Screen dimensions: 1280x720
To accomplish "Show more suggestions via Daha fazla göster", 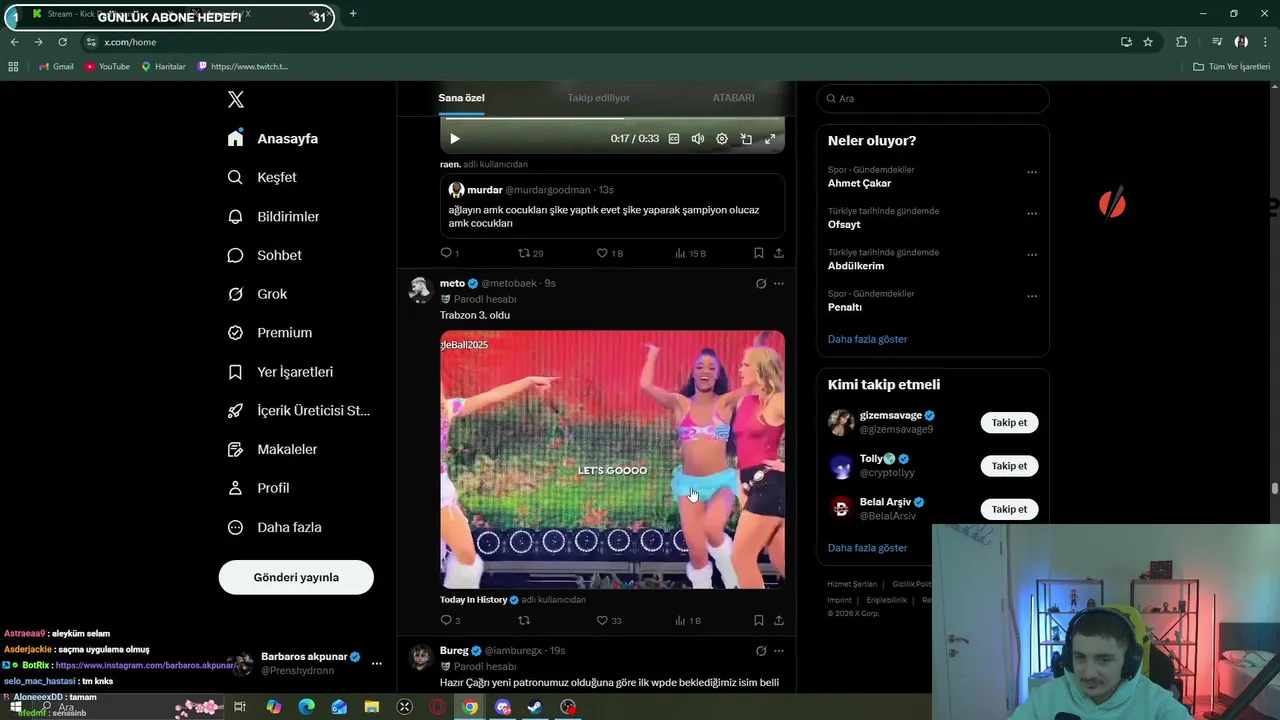I will click(867, 548).
